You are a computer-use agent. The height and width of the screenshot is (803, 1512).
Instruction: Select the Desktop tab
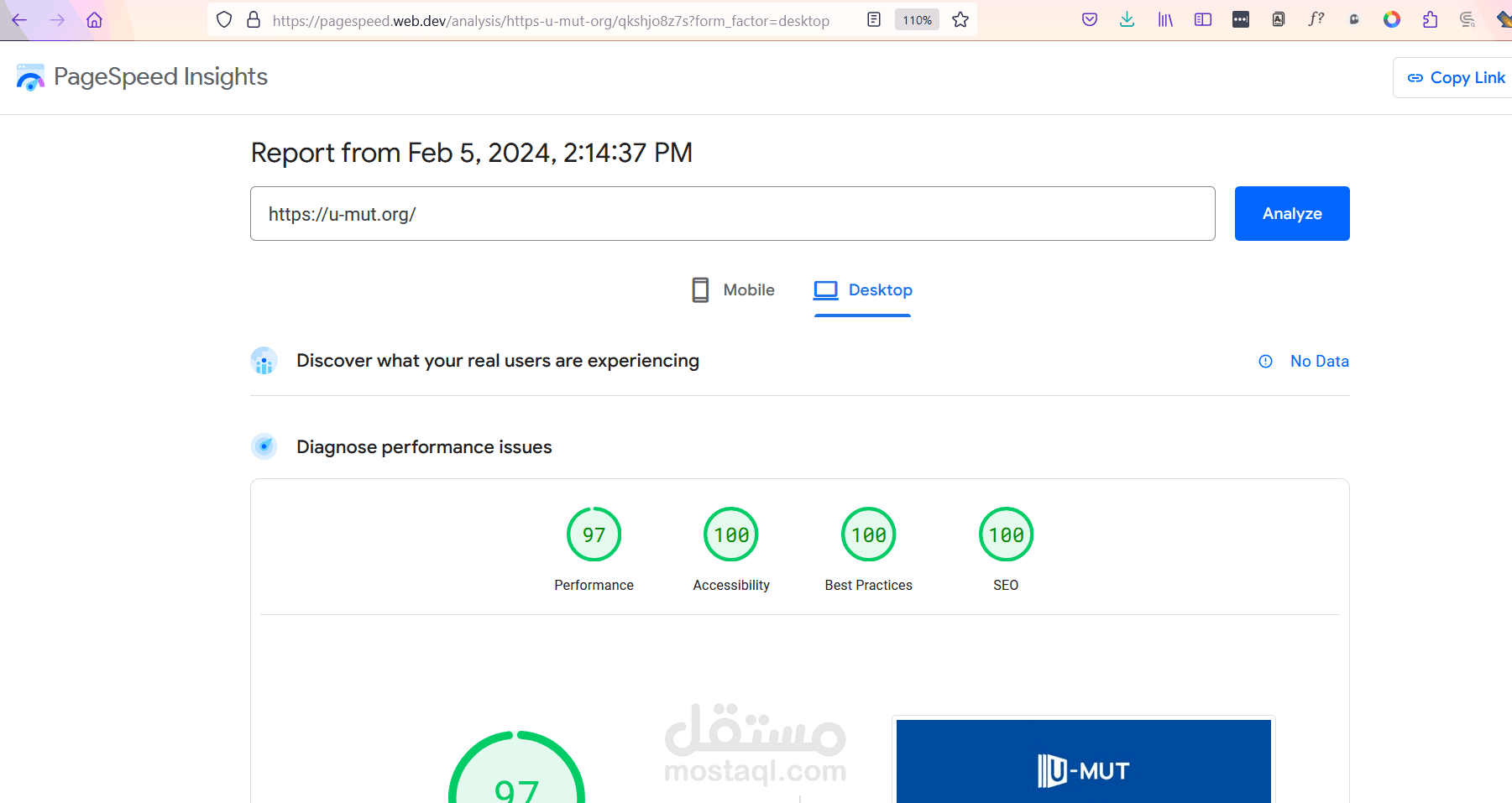pos(863,290)
